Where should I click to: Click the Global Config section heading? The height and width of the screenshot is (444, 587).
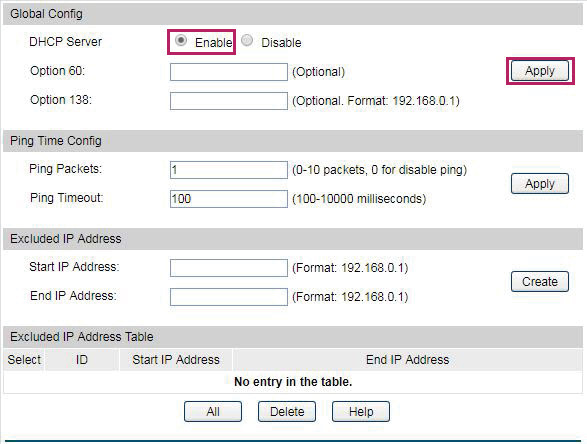click(x=46, y=14)
